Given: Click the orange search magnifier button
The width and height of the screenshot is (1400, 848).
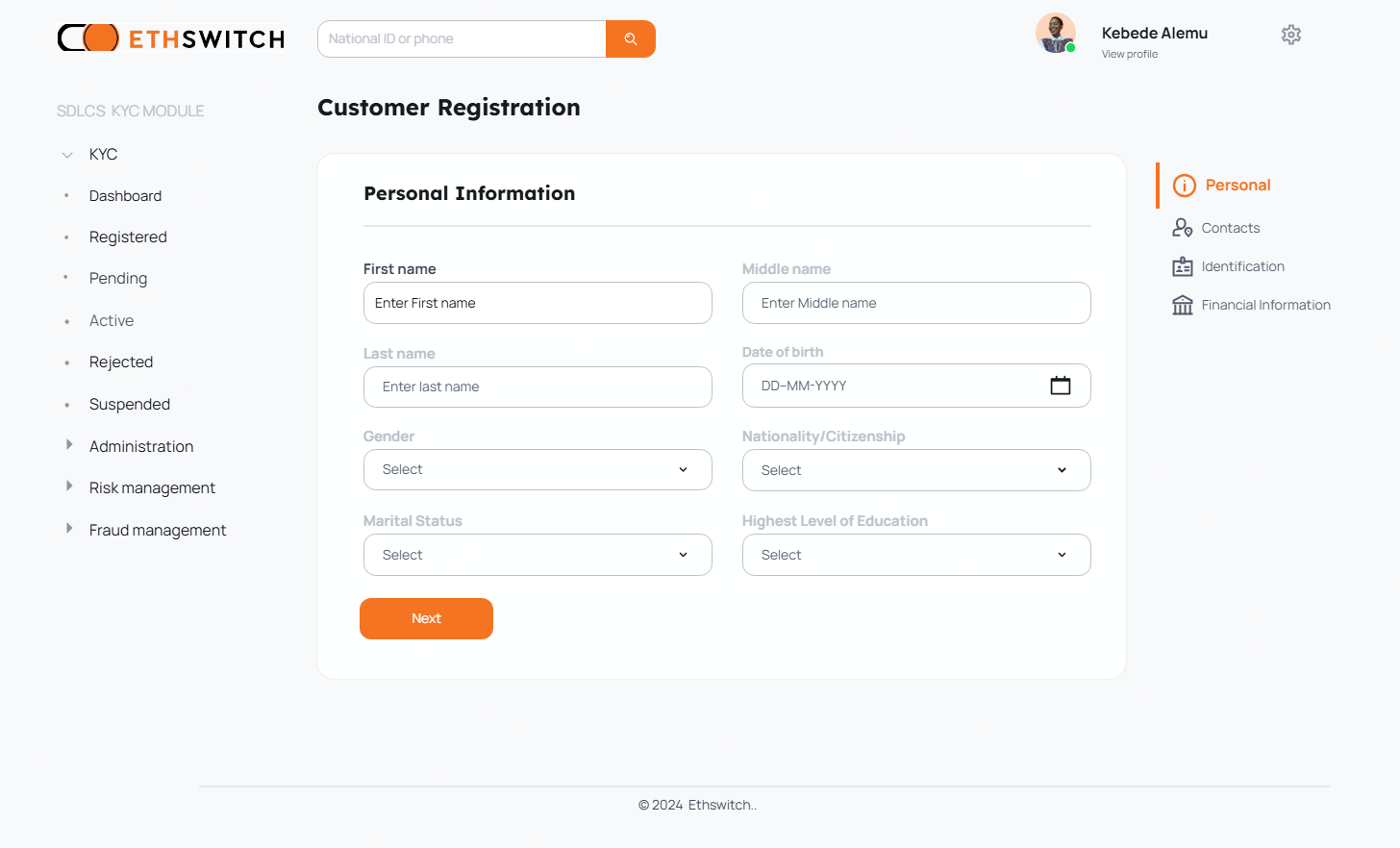Looking at the screenshot, I should [631, 39].
